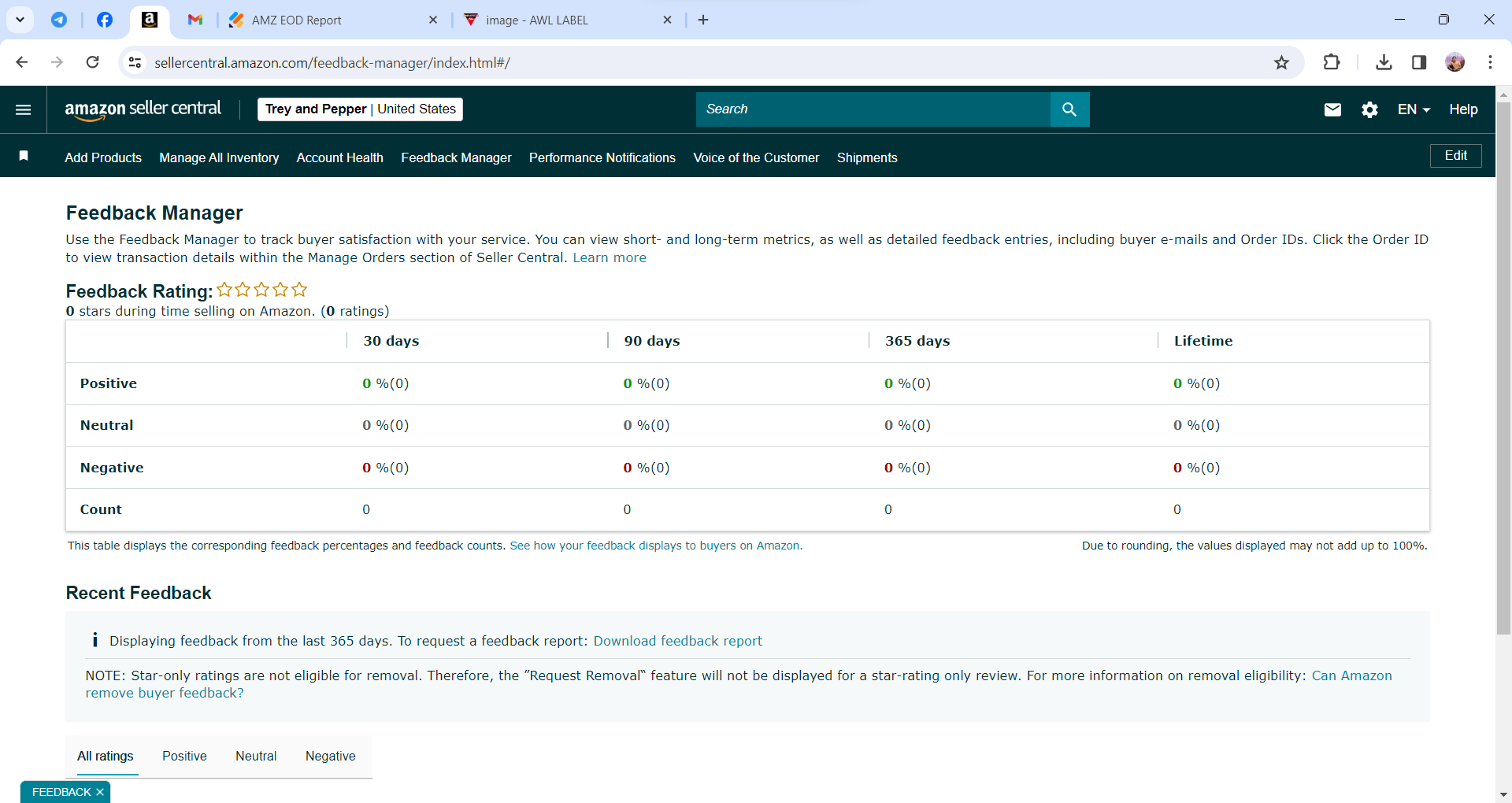
Task: Open the Facebook pinned tab
Action: 104,20
